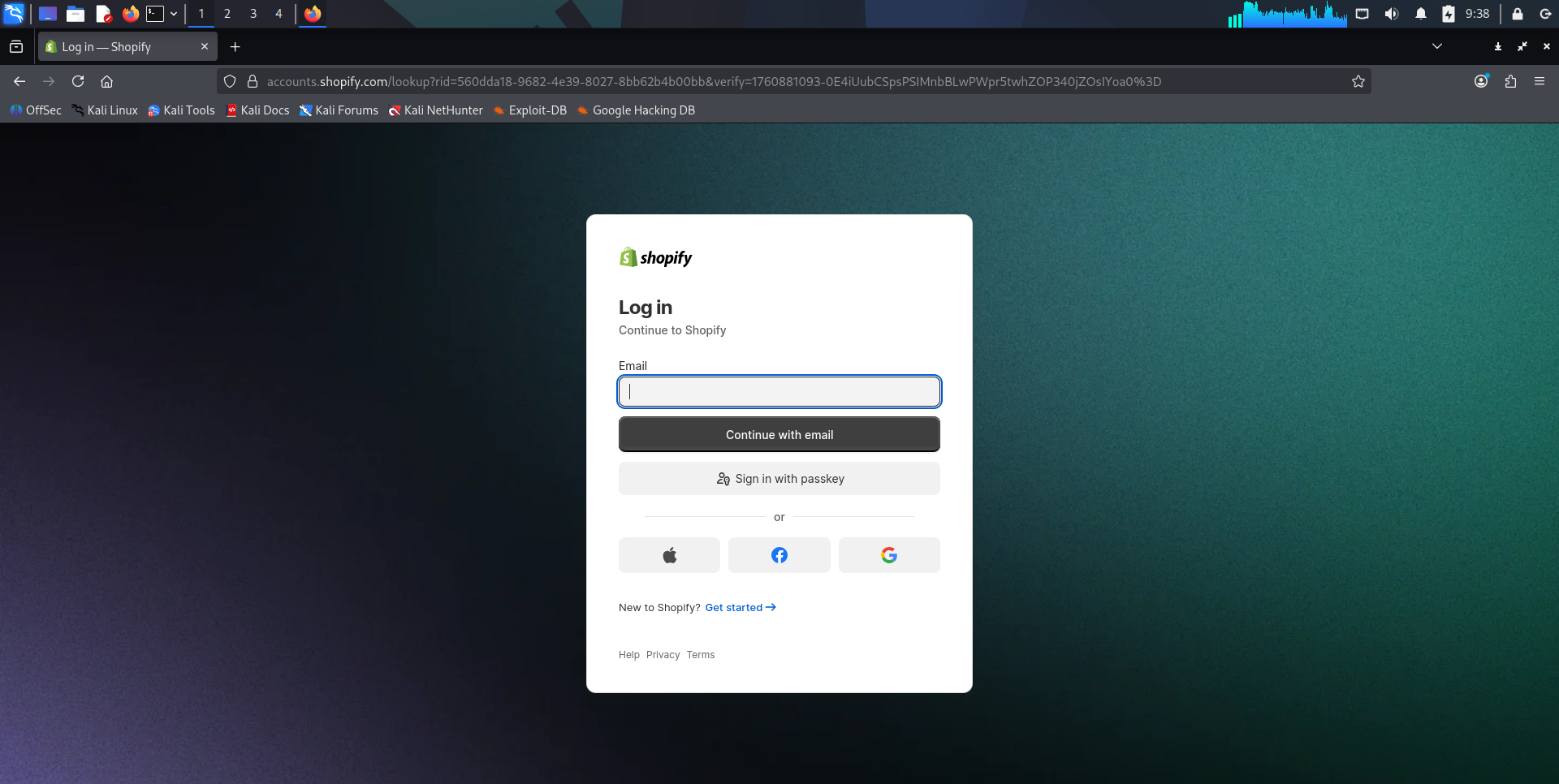The image size is (1559, 784).
Task: Go to the Firefox home page
Action: tap(106, 81)
